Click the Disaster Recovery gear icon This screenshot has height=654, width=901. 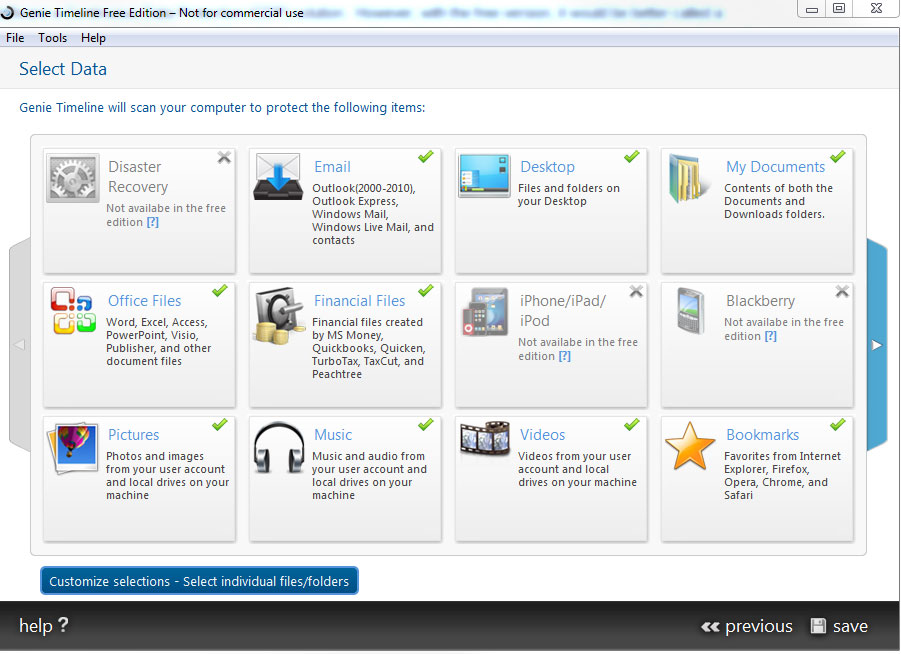(x=72, y=178)
